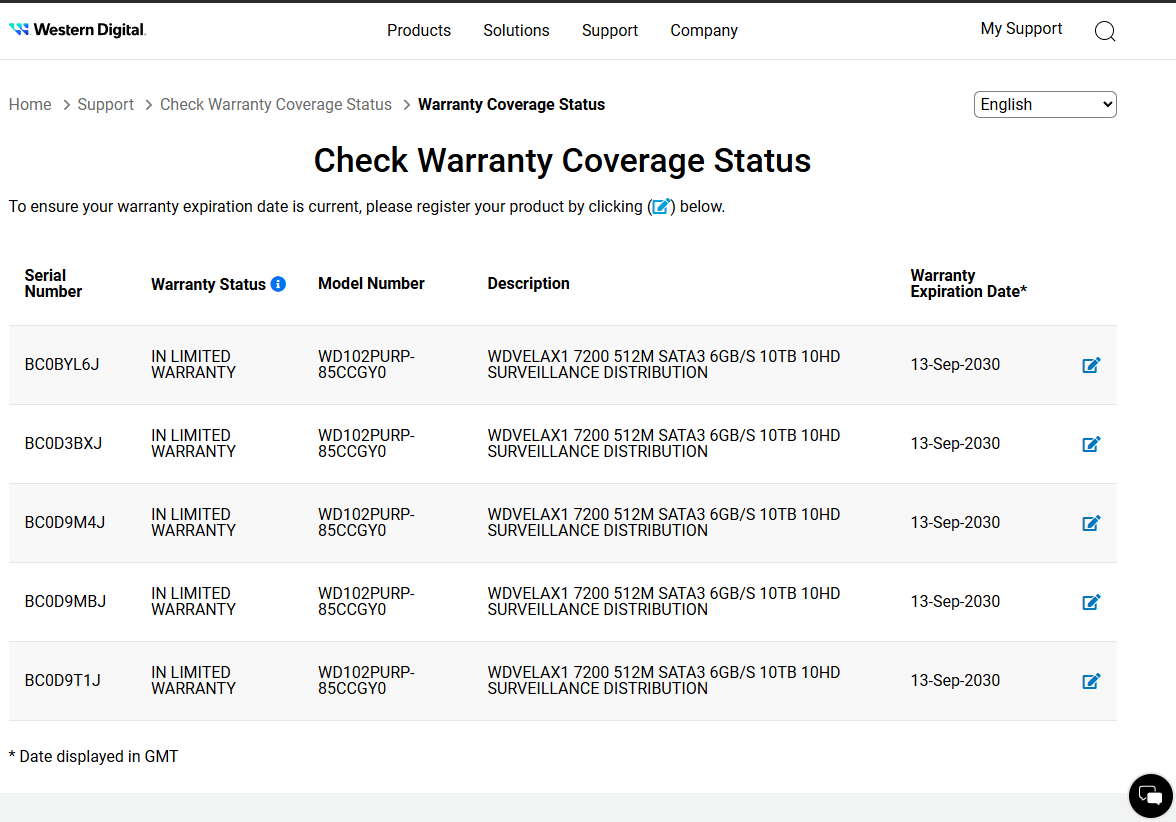Image resolution: width=1176 pixels, height=822 pixels.
Task: Click the Description column header
Action: (x=529, y=284)
